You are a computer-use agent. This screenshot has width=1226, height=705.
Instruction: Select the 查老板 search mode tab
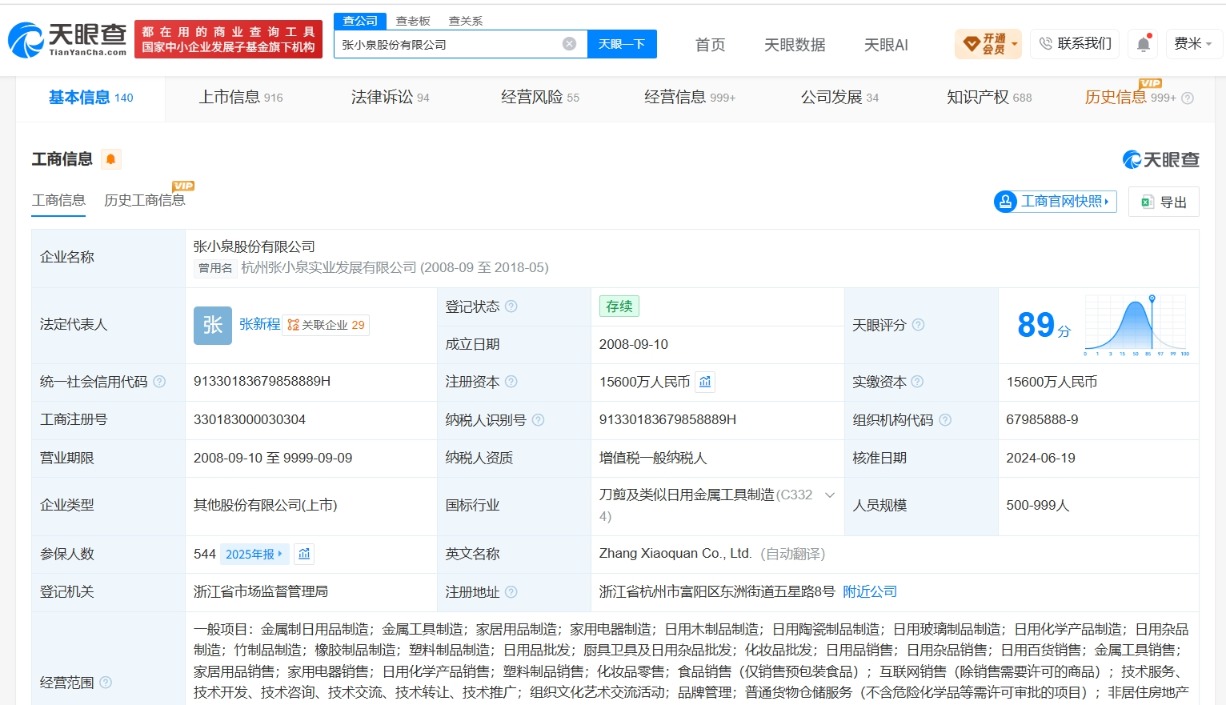click(412, 21)
